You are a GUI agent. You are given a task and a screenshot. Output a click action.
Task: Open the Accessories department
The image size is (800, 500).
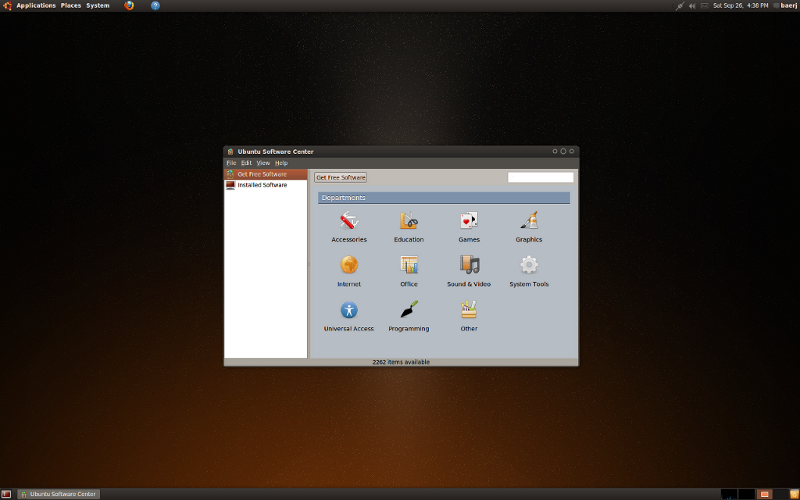pos(349,227)
